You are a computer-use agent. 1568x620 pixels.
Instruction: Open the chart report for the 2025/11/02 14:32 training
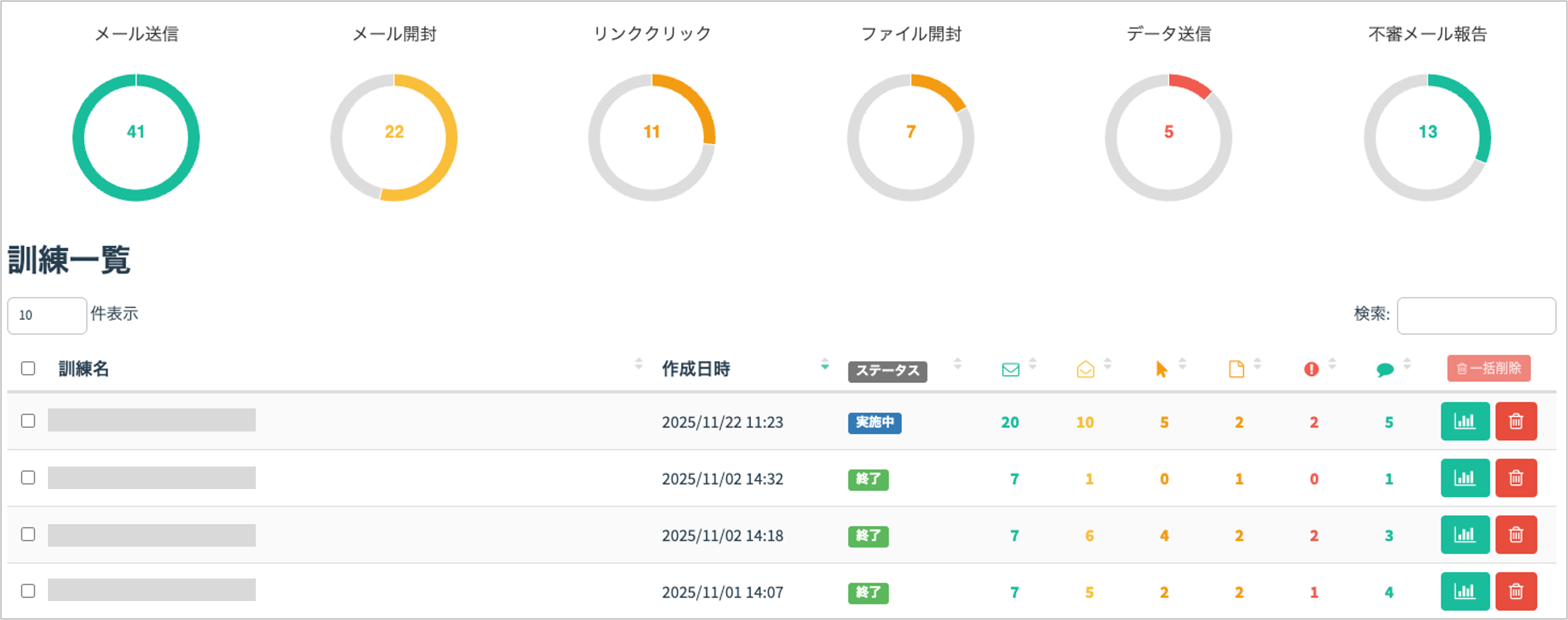click(x=1464, y=478)
